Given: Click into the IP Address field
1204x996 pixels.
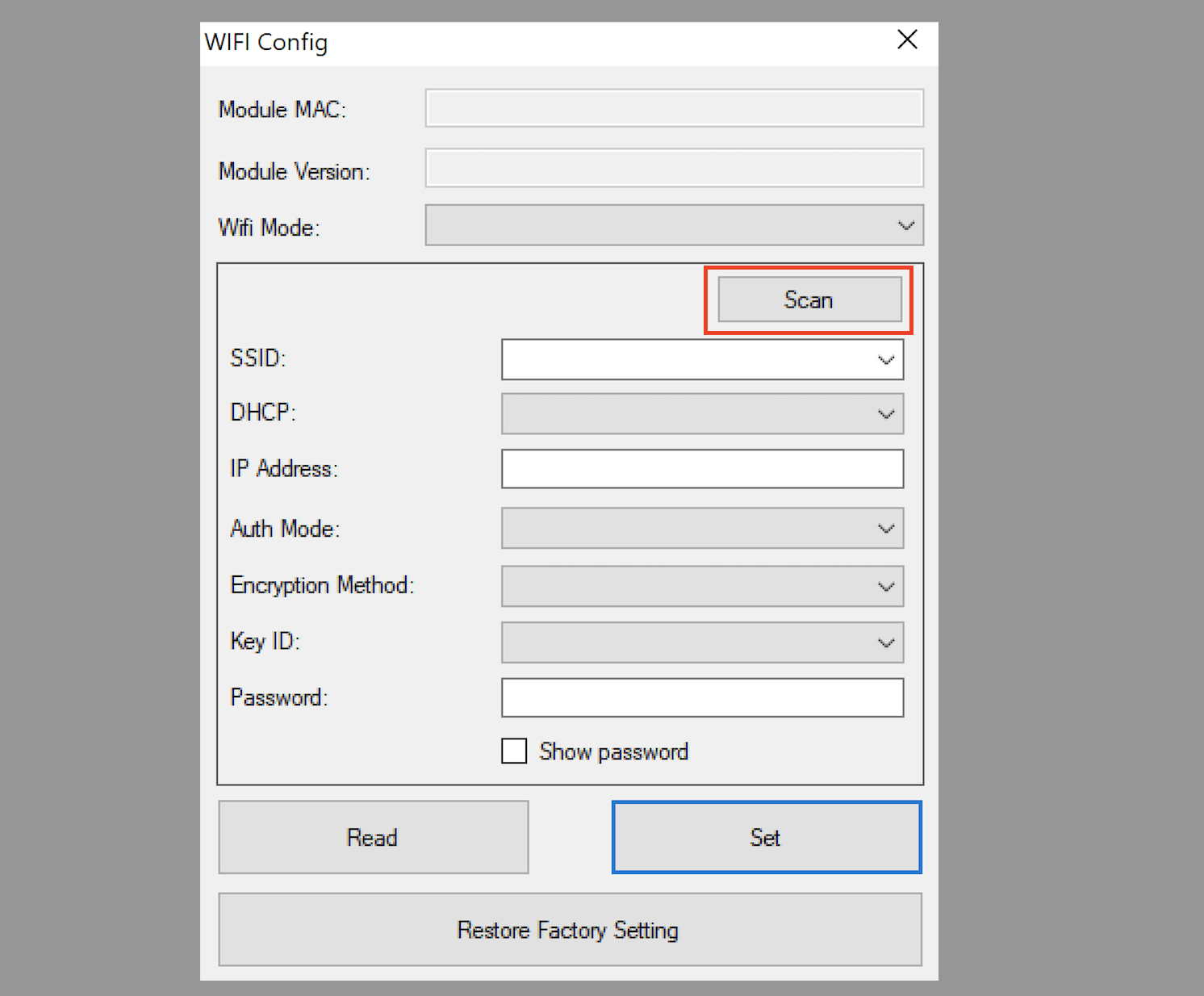Looking at the screenshot, I should (701, 469).
